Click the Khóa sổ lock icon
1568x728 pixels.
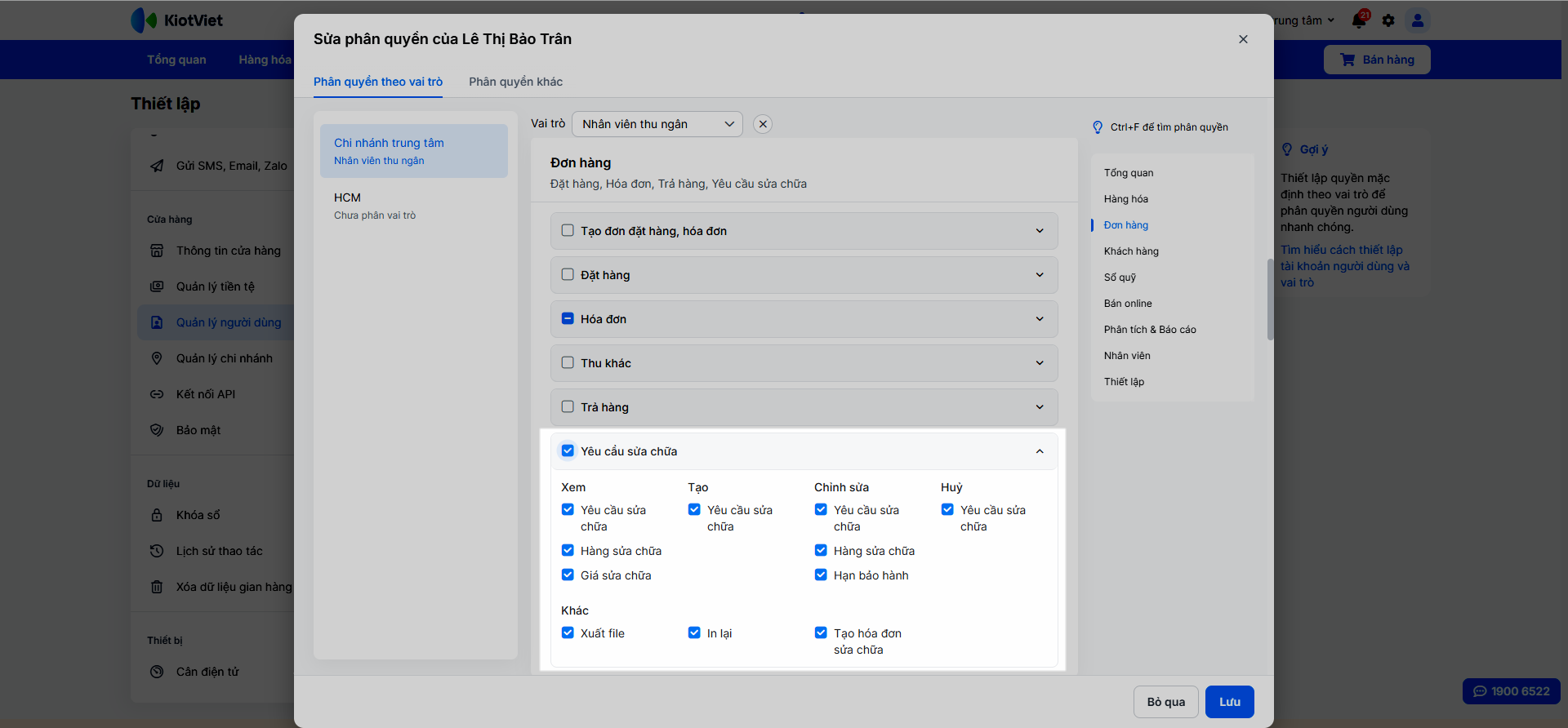coord(157,515)
